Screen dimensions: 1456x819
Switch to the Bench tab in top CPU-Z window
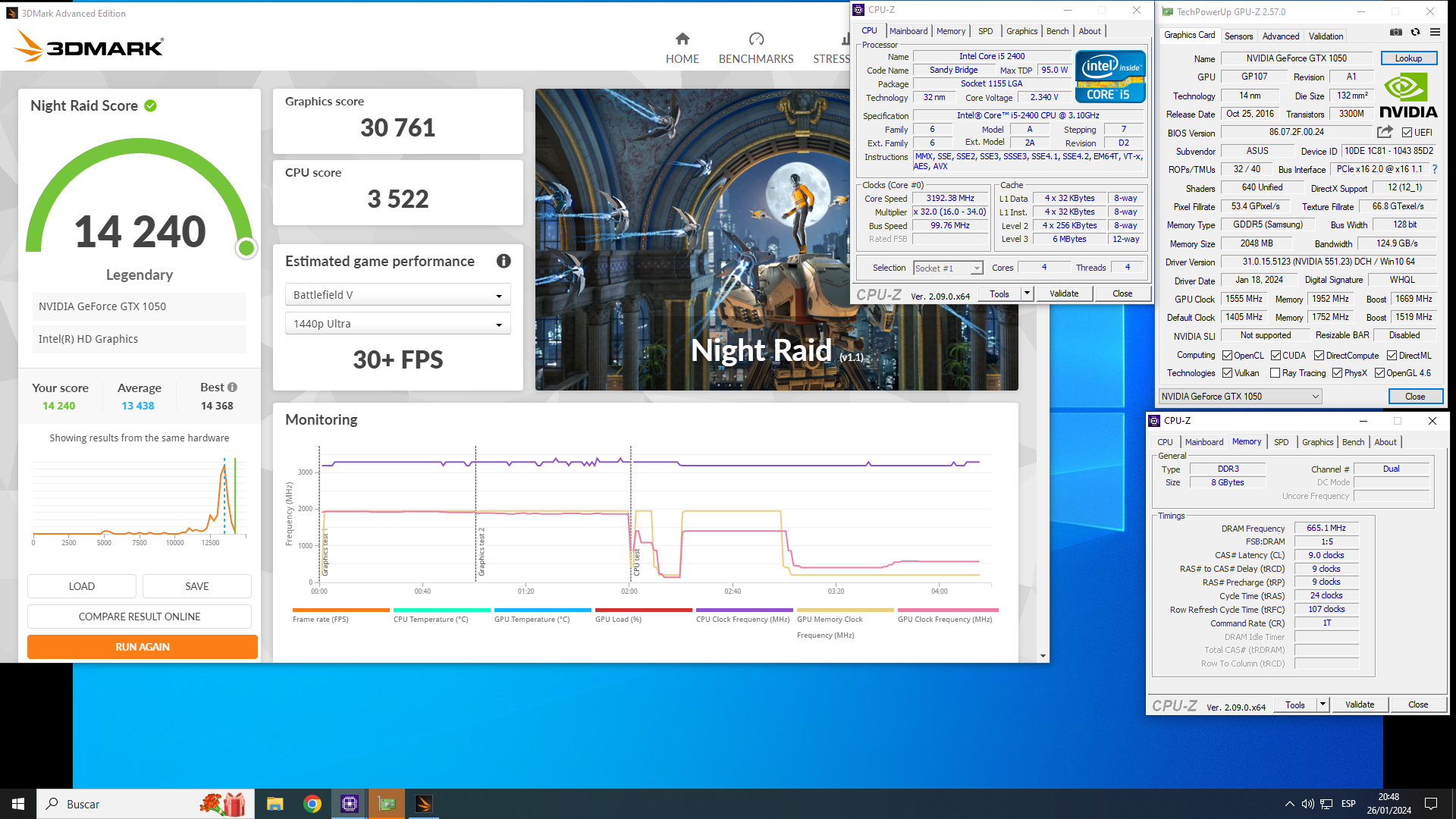1057,31
